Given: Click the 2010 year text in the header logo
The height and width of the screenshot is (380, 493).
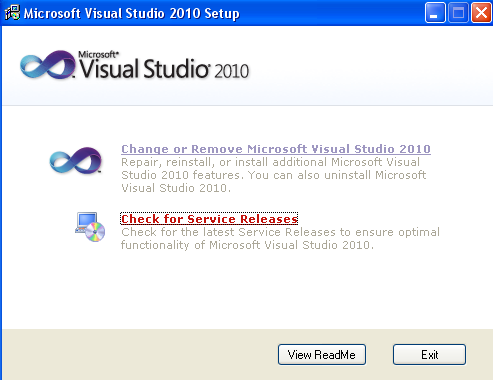Looking at the screenshot, I should [231, 71].
